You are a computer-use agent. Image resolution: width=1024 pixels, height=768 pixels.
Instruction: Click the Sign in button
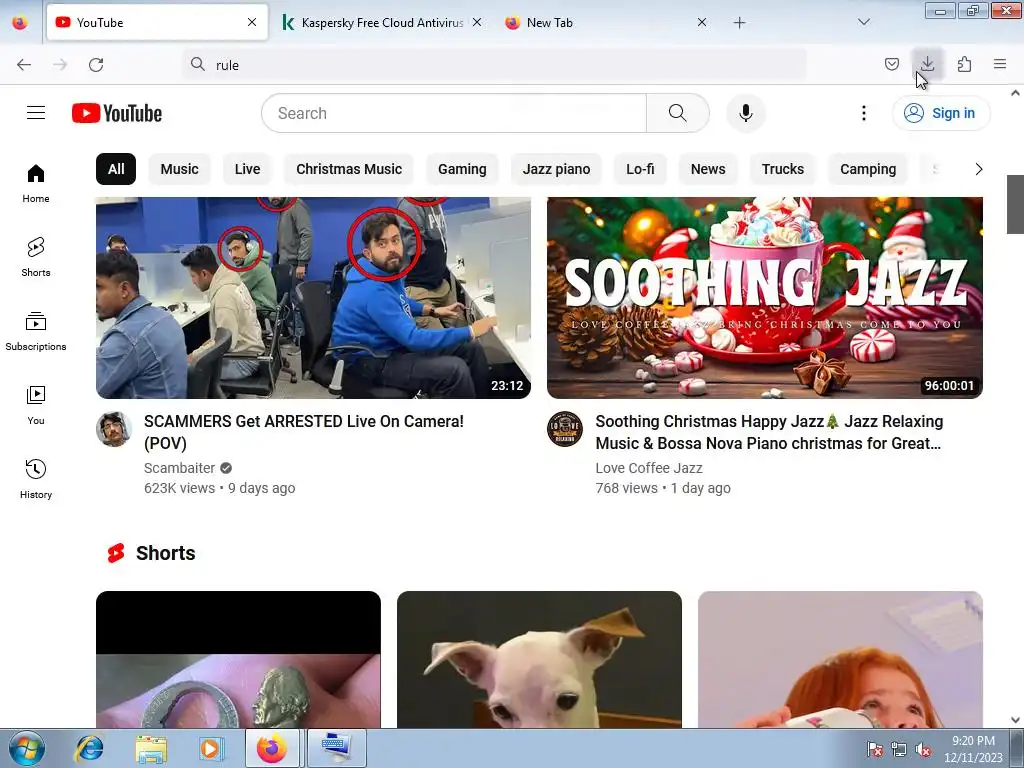941,113
